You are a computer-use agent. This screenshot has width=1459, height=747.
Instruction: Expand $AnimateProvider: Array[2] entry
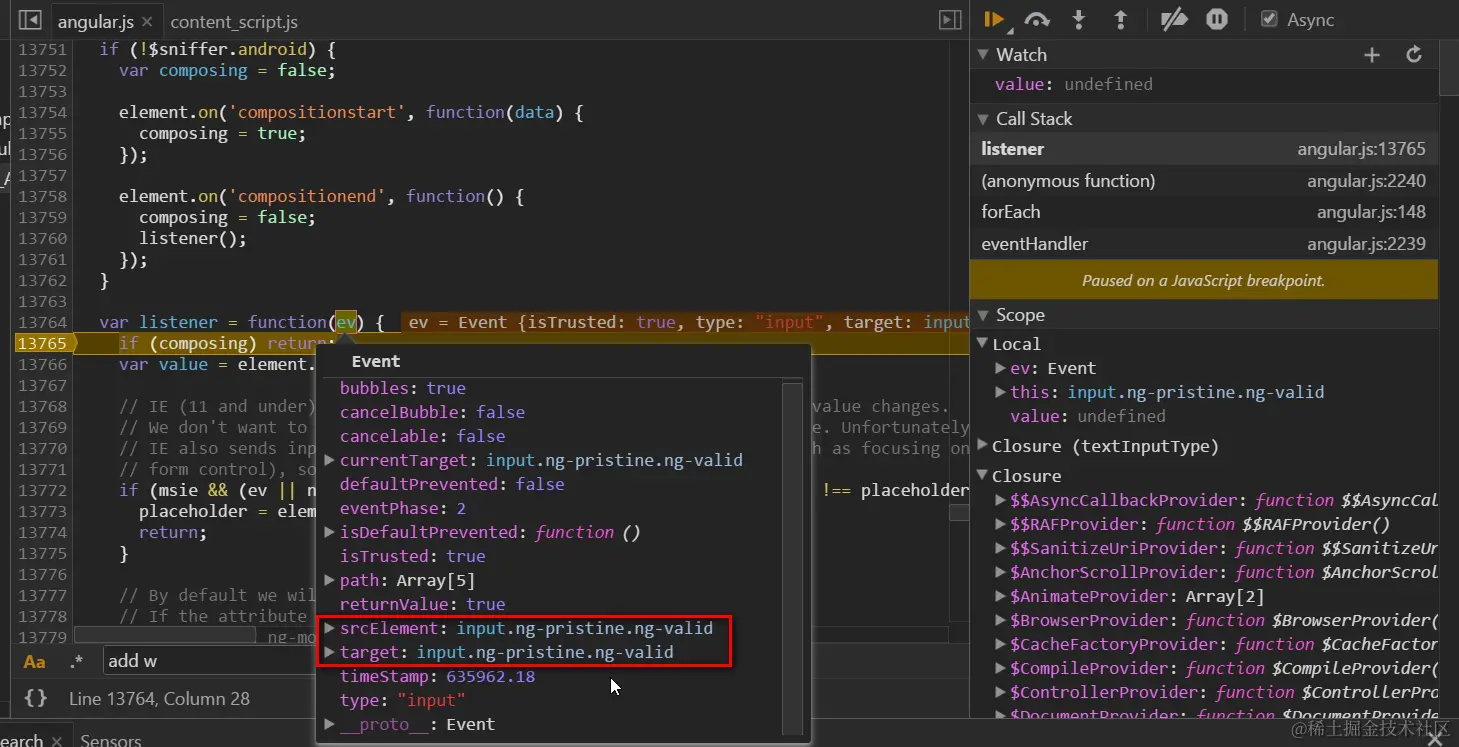1001,596
